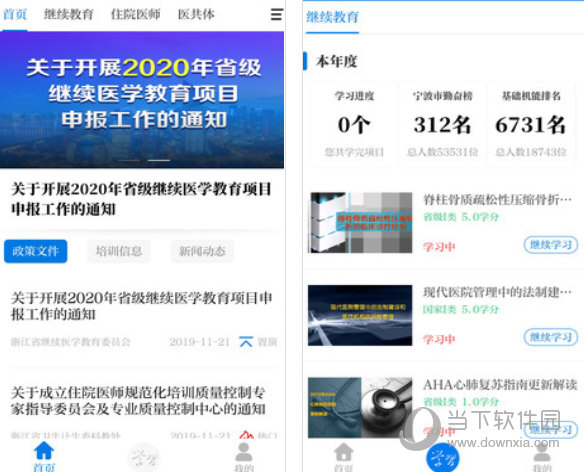Screen dimensions: 584x472
Task: Tap the 我的 profile icon in right bottom bar
Action: point(542,452)
